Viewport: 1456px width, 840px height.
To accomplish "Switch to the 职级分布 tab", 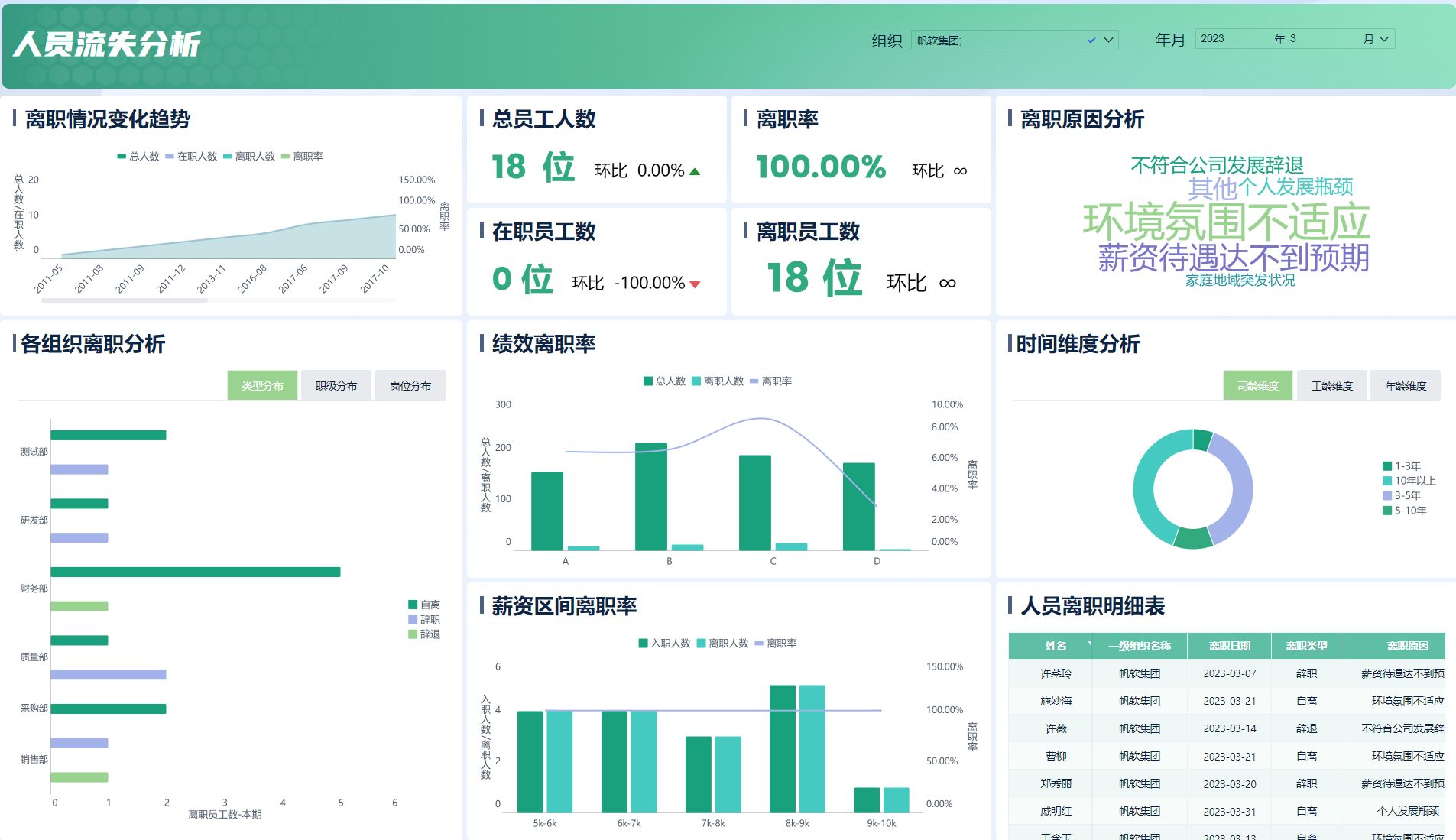I will pos(336,386).
